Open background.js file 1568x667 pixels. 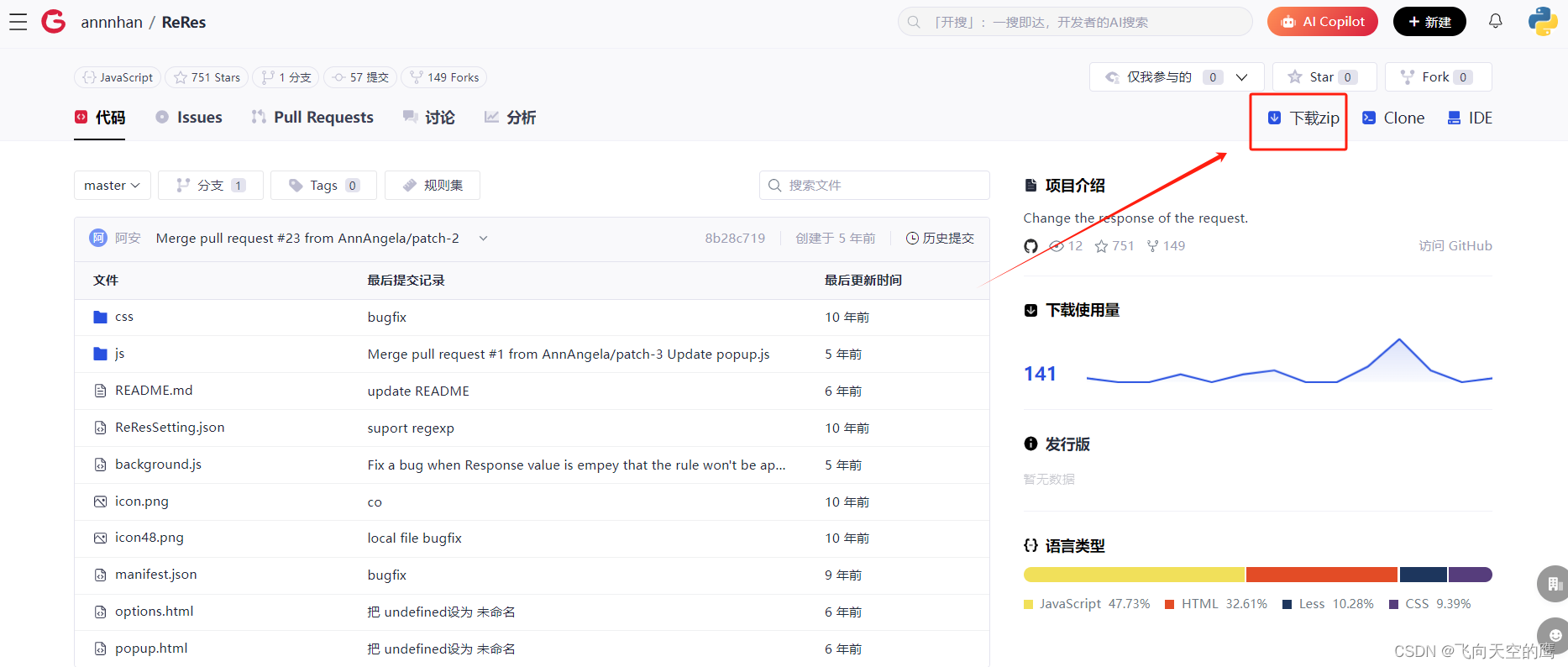158,465
